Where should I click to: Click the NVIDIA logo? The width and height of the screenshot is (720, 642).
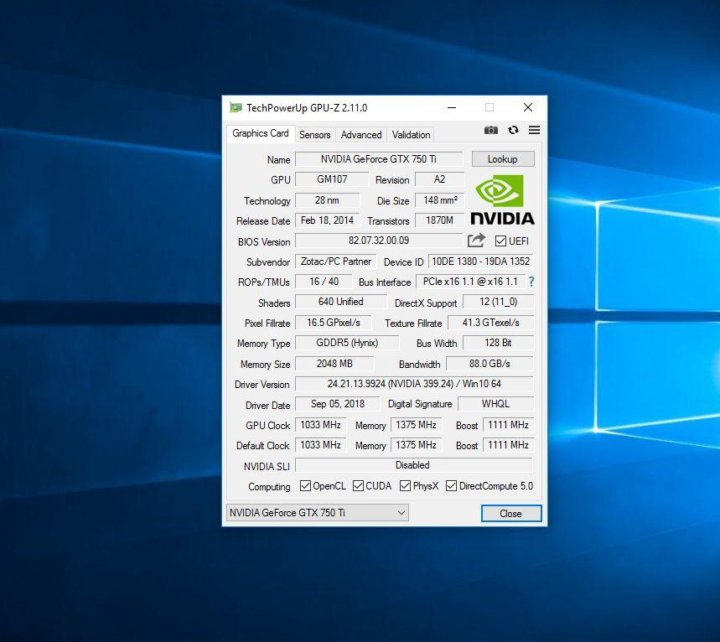502,200
